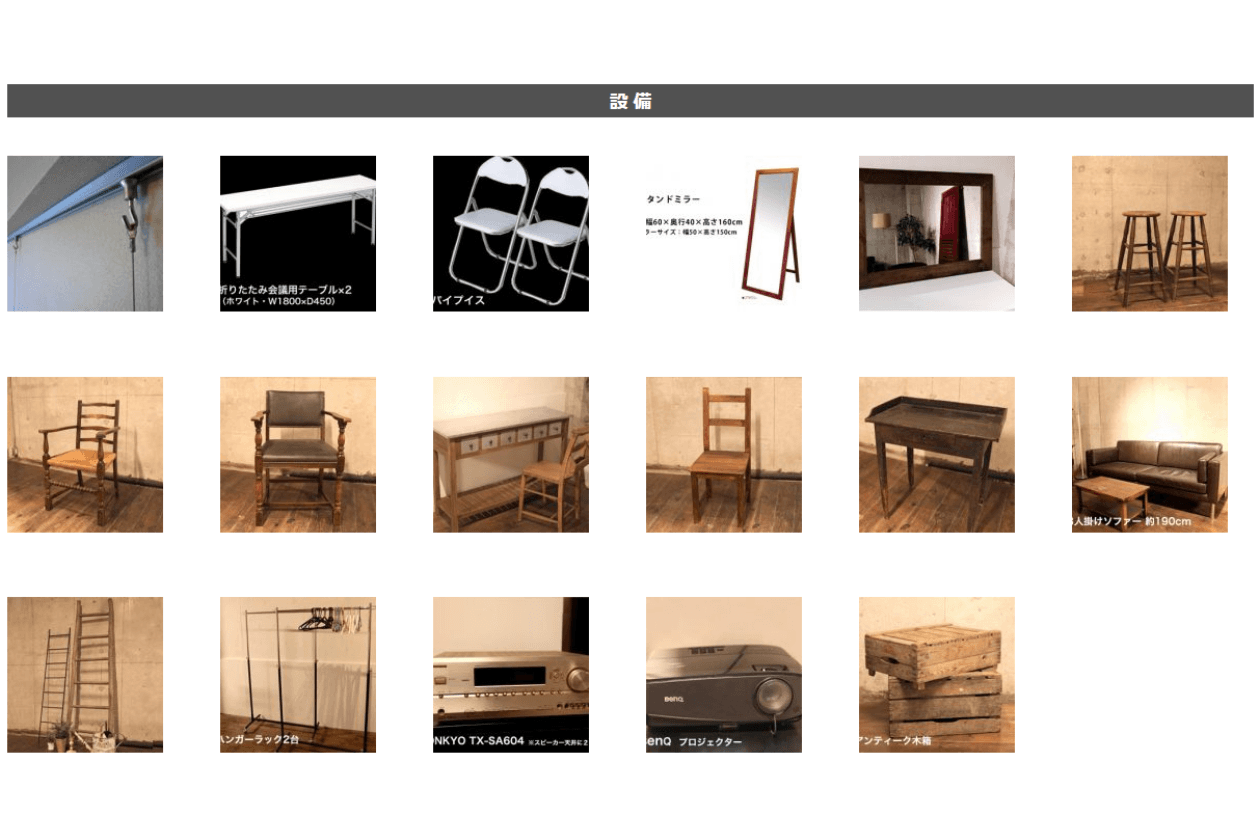1260x840 pixels.
Task: Click the armless wooden dining chair photo
Action: tap(724, 455)
